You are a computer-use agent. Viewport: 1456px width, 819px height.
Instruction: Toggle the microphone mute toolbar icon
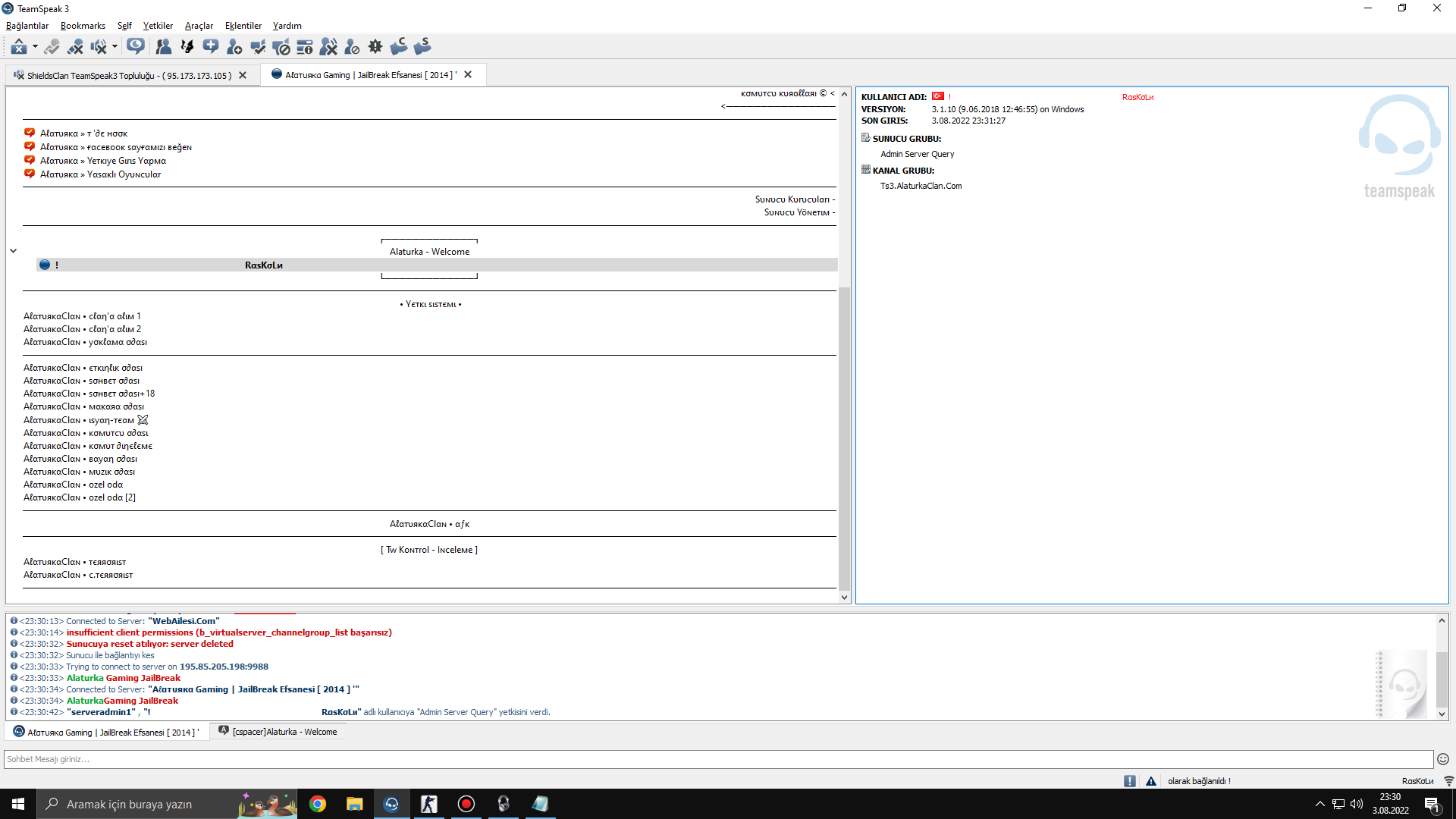coord(75,47)
